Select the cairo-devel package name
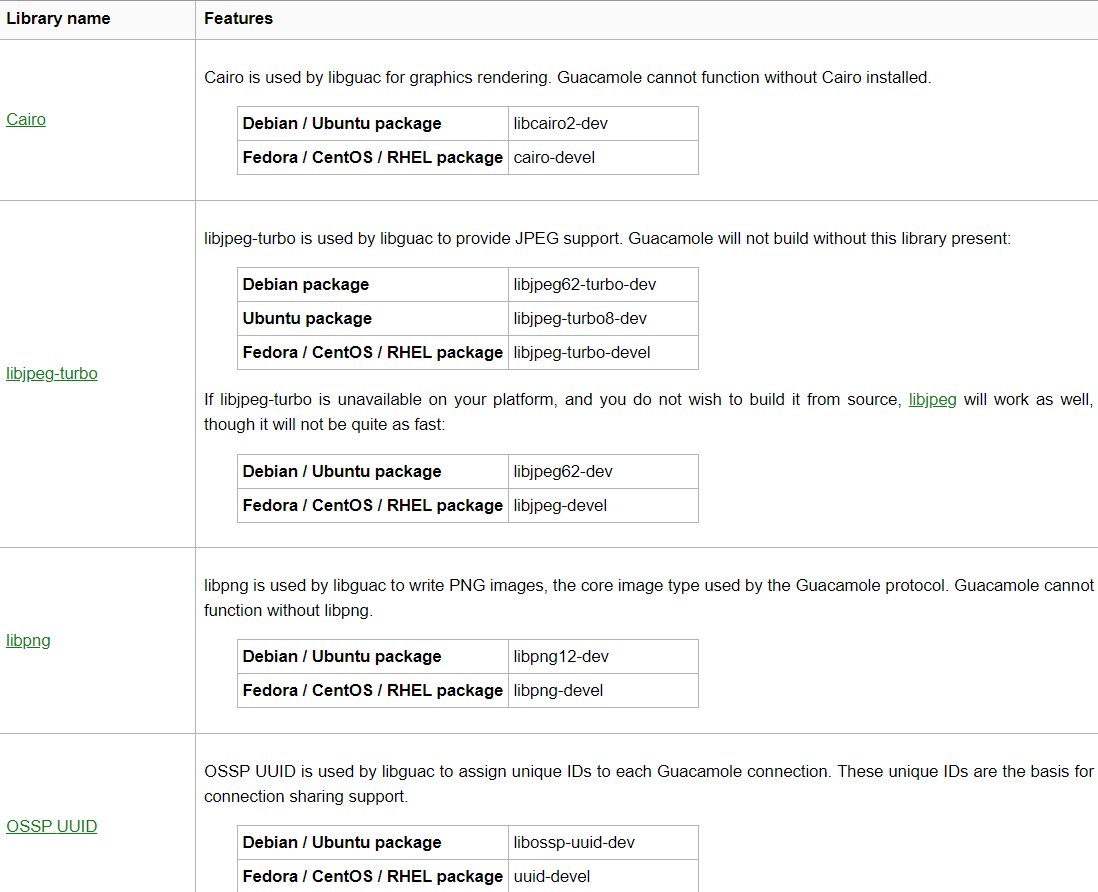 click(x=554, y=158)
